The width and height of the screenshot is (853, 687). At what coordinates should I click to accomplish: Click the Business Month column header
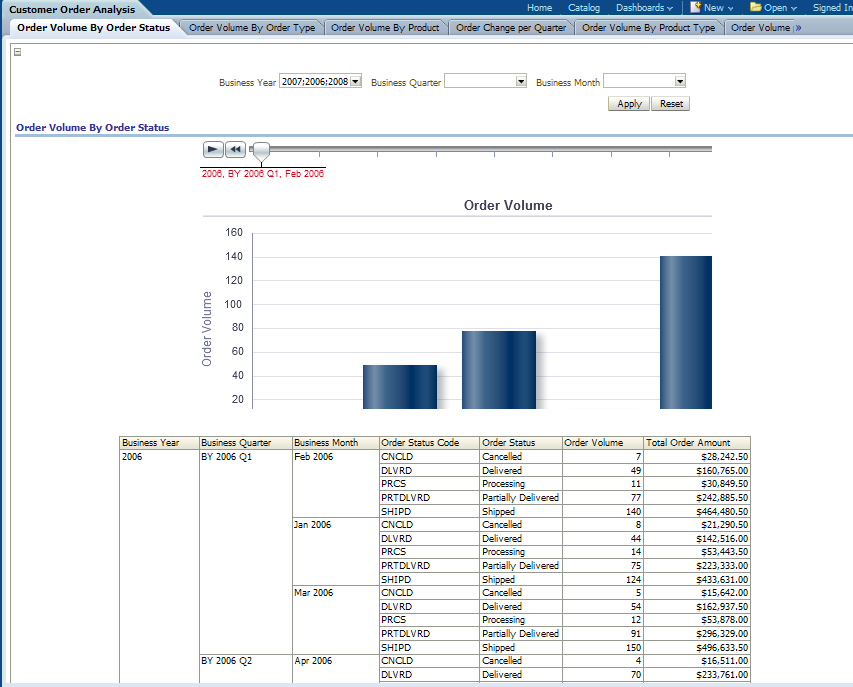coord(335,443)
